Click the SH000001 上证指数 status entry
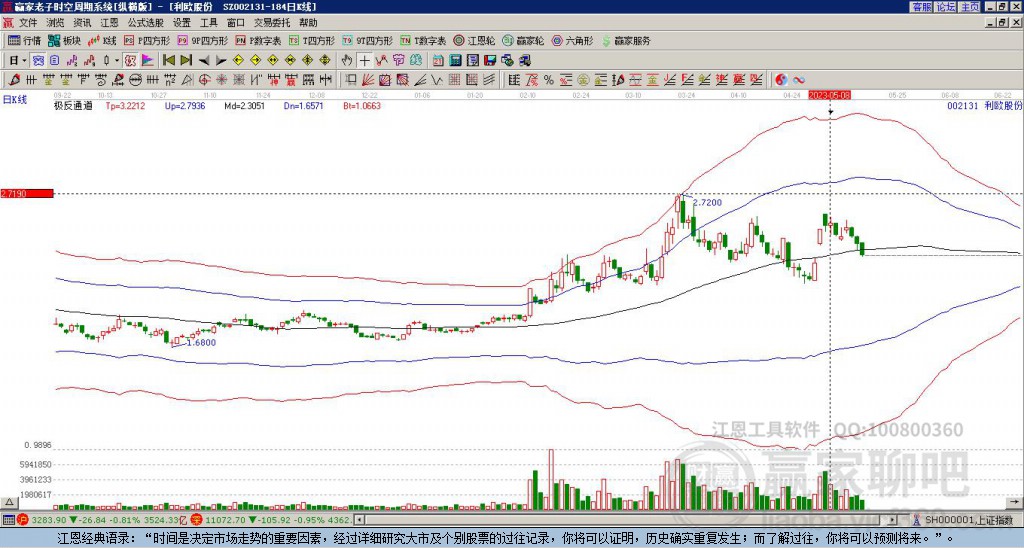The width and height of the screenshot is (1024, 548). (x=968, y=520)
